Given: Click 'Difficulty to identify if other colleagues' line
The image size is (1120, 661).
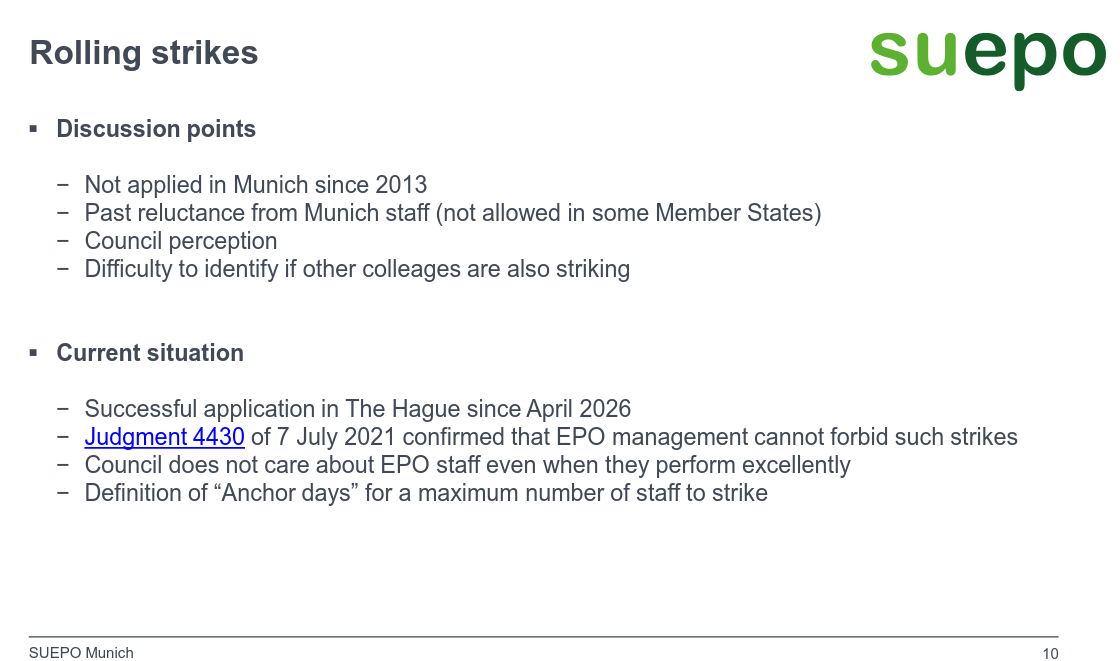Looking at the screenshot, I should (x=357, y=269).
